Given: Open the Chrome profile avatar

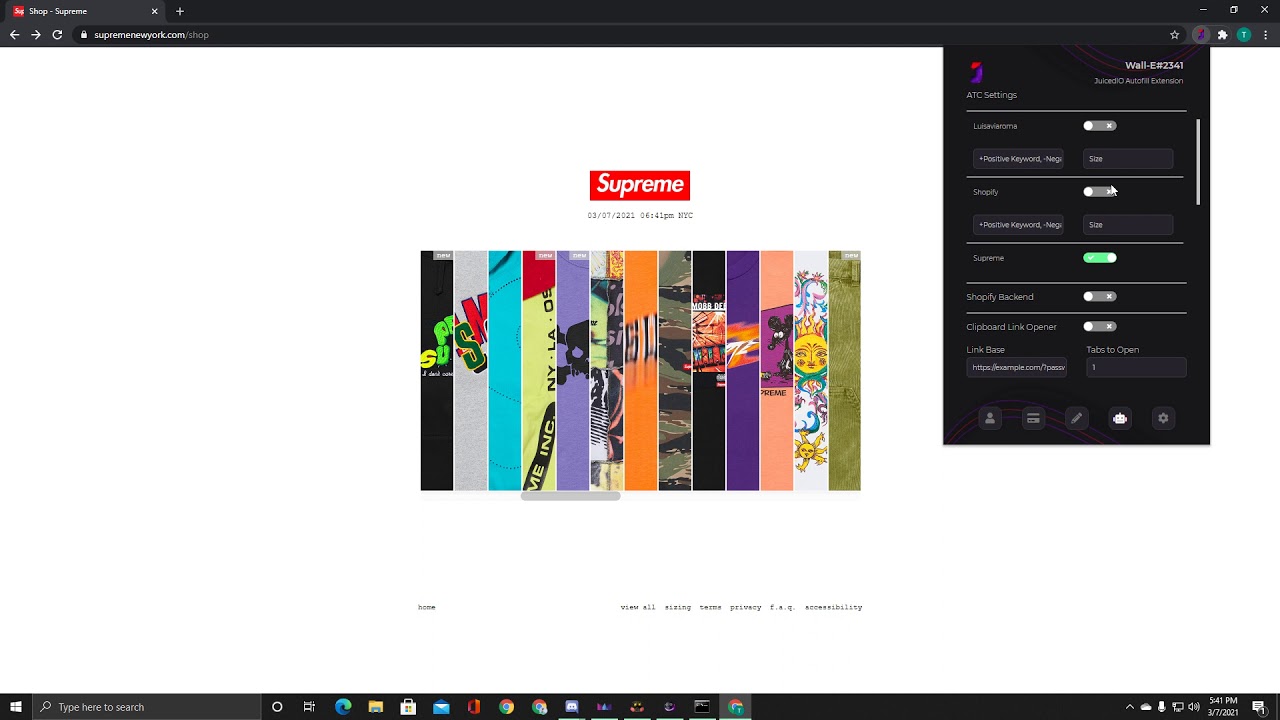Looking at the screenshot, I should pyautogui.click(x=1244, y=35).
